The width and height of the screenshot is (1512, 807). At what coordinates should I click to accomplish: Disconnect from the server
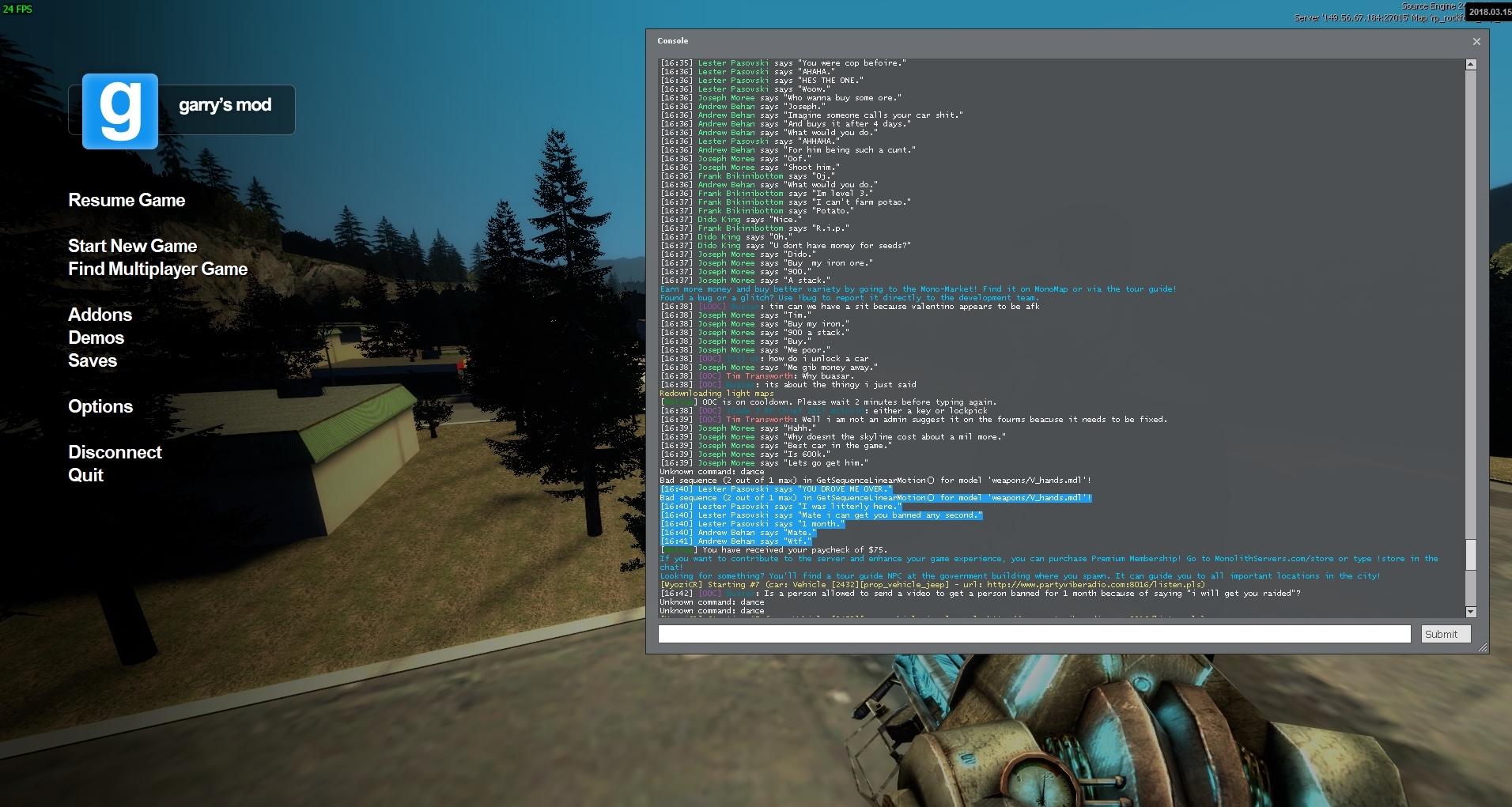[115, 452]
